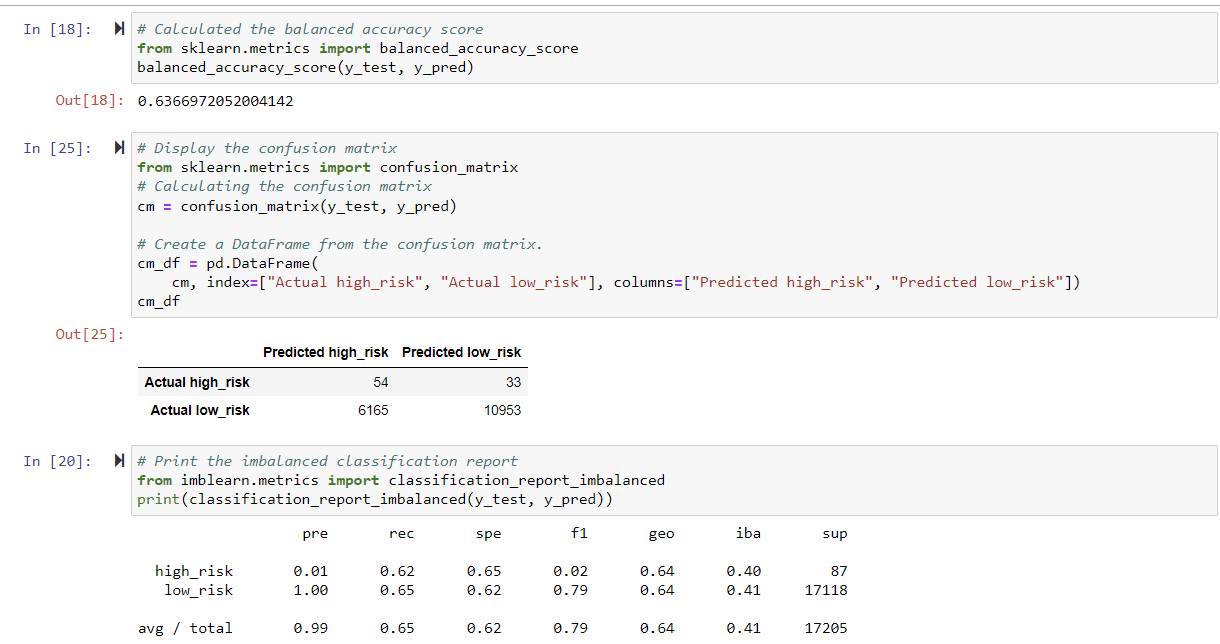The height and width of the screenshot is (644, 1220).
Task: Click the 'pre' column header in report
Action: (x=315, y=534)
